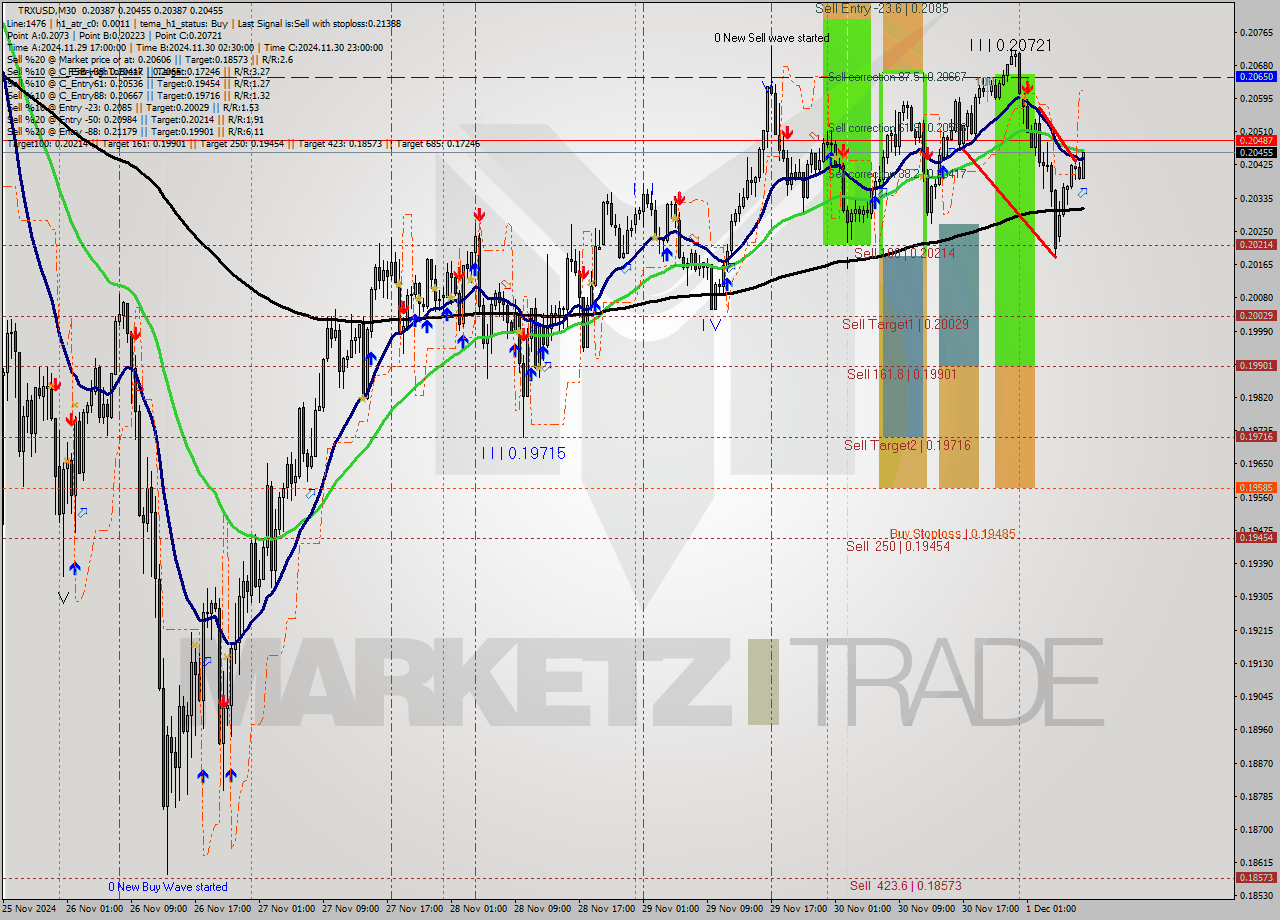Screen dimensions: 1280x920
Task: Click the 'Time A:2024.11.29 17:00:00' line
Action: point(66,47)
